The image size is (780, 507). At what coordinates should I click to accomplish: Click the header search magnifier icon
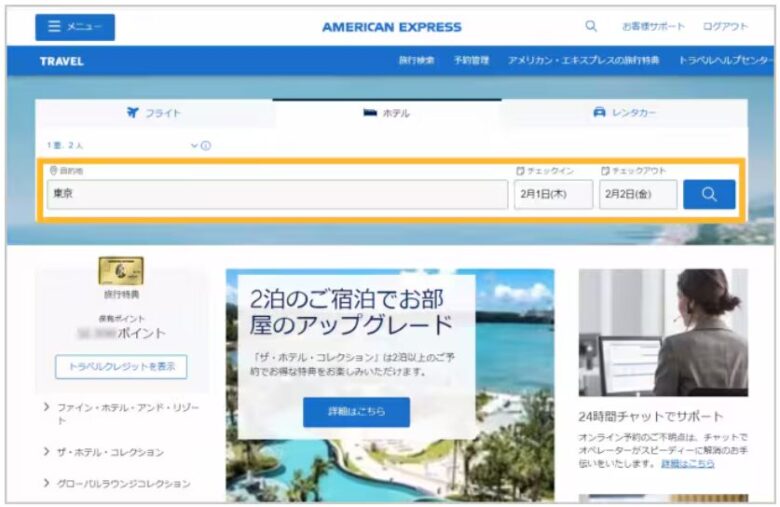click(x=590, y=26)
